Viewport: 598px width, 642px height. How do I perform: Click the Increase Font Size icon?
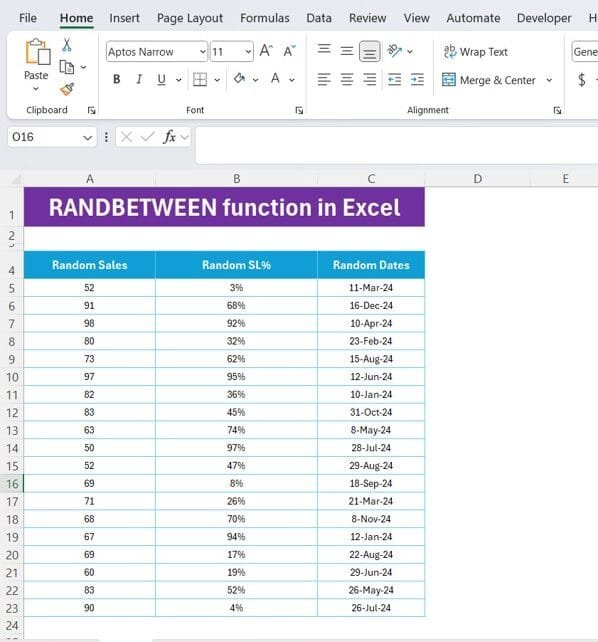pyautogui.click(x=266, y=51)
